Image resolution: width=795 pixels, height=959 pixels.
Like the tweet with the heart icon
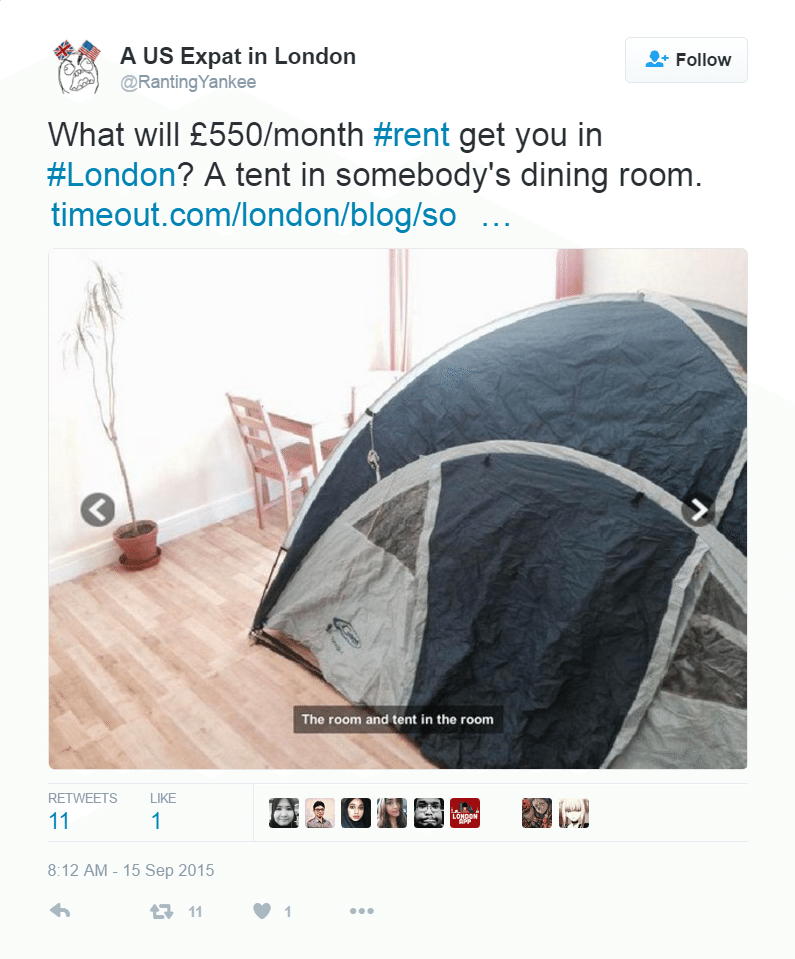[262, 911]
